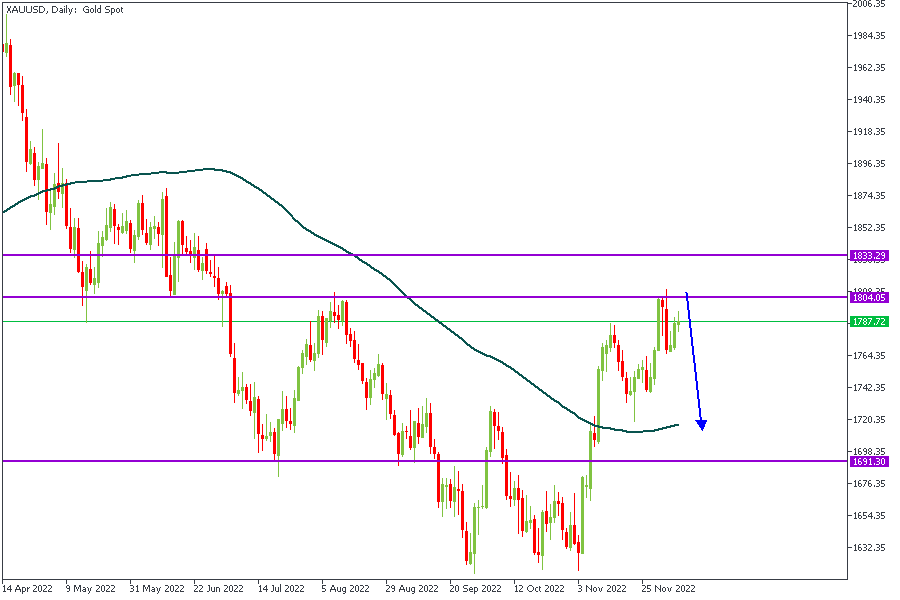900x600 pixels.
Task: Select the purple 1833.29 price label
Action: click(868, 256)
